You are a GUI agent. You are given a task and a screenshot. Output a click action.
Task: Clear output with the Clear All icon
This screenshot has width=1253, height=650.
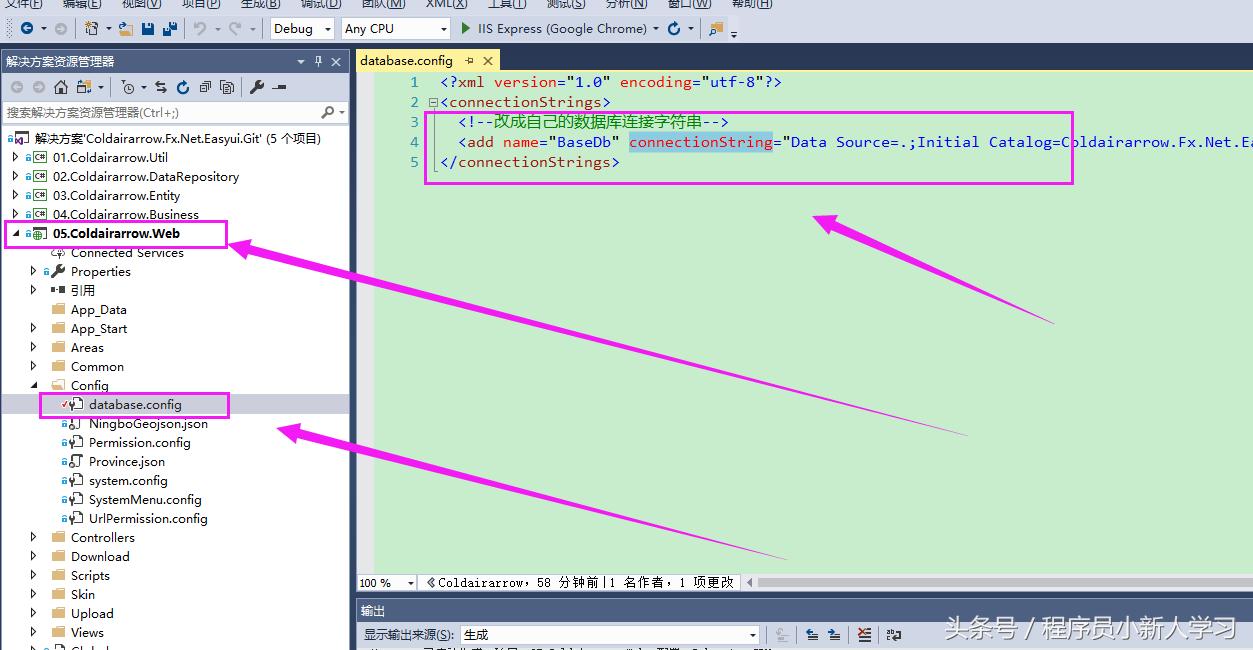(865, 635)
